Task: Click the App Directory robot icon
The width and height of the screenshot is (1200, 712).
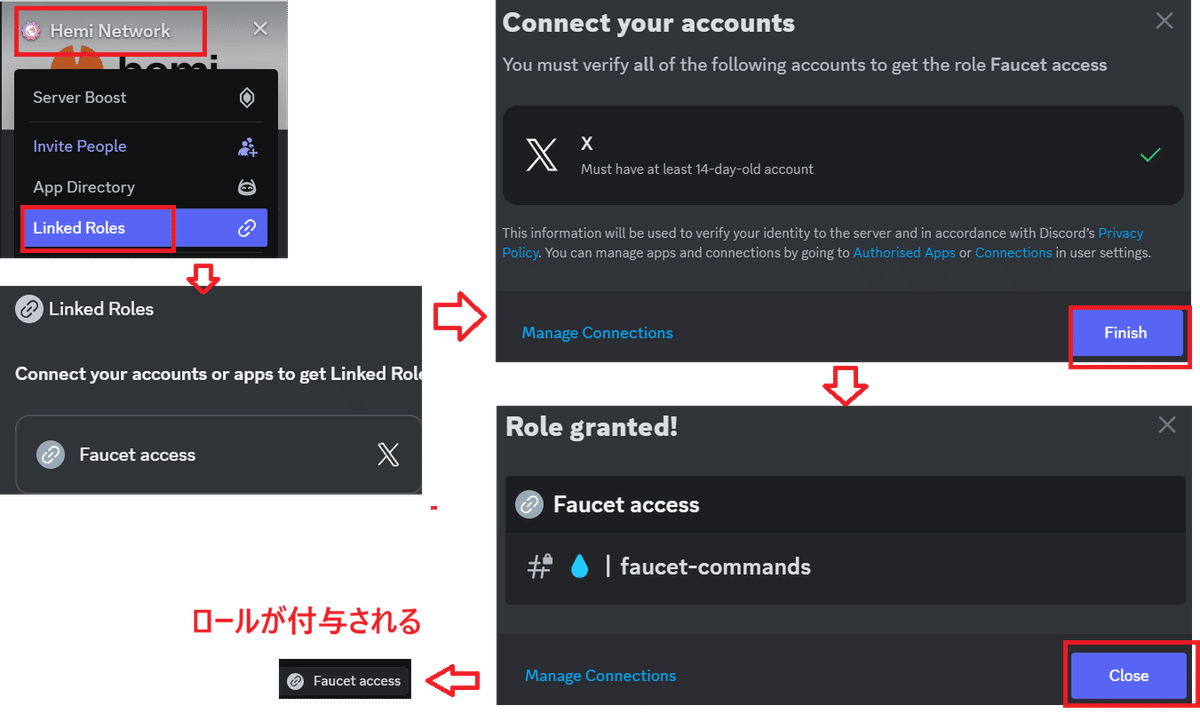Action: [247, 187]
